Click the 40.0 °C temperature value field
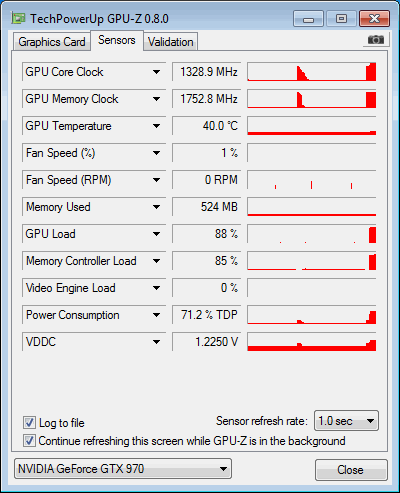Image resolution: width=400 pixels, height=493 pixels. click(206, 126)
